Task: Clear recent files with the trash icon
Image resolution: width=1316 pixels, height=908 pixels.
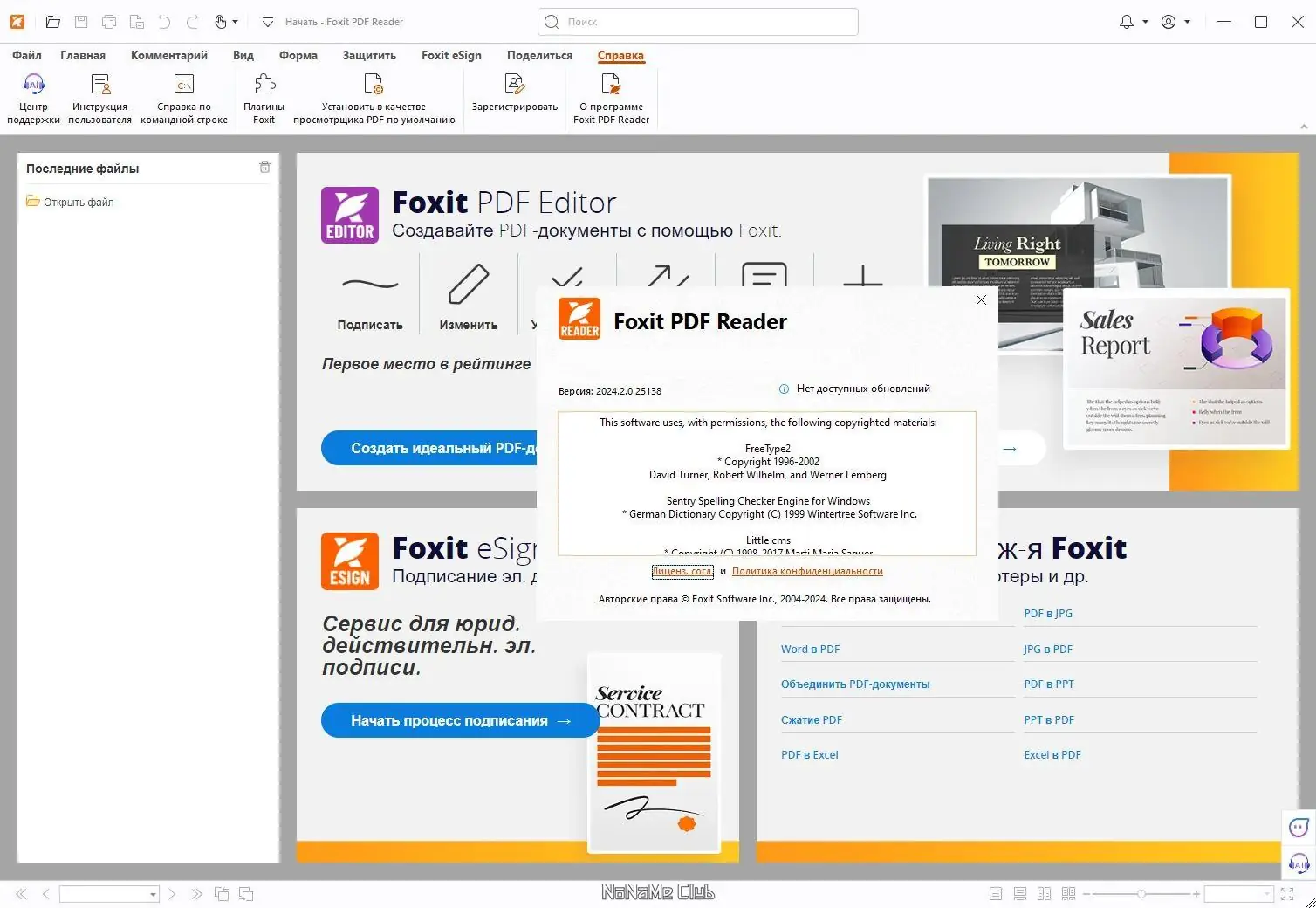Action: 264,167
